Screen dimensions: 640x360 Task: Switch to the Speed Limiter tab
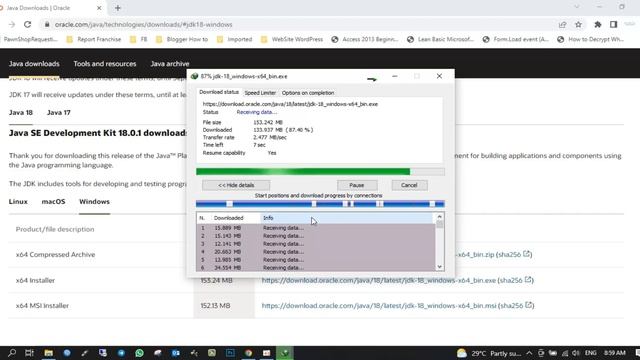(260, 93)
